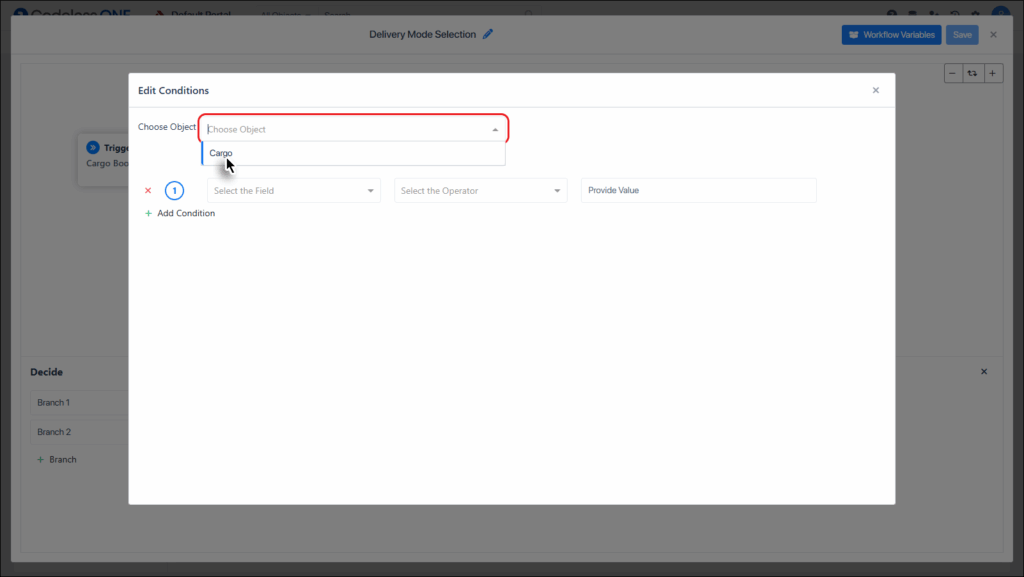Zoom in canvas with plus icon
Image resolution: width=1024 pixels, height=577 pixels.
click(x=993, y=73)
